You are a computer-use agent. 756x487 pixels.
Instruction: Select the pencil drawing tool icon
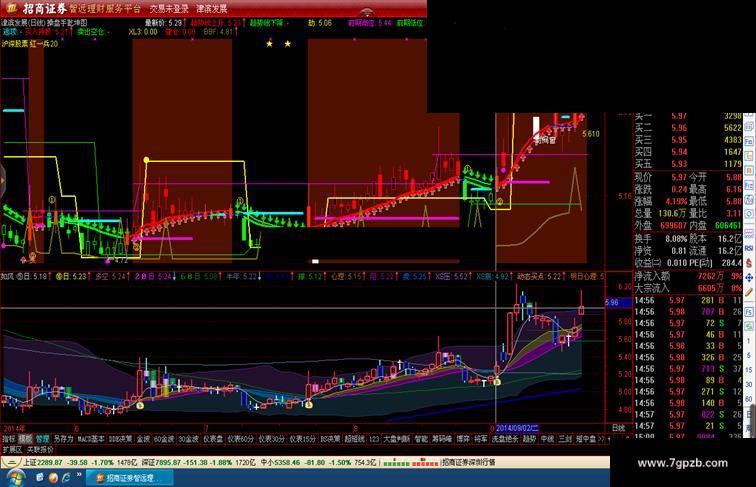[x=748, y=292]
